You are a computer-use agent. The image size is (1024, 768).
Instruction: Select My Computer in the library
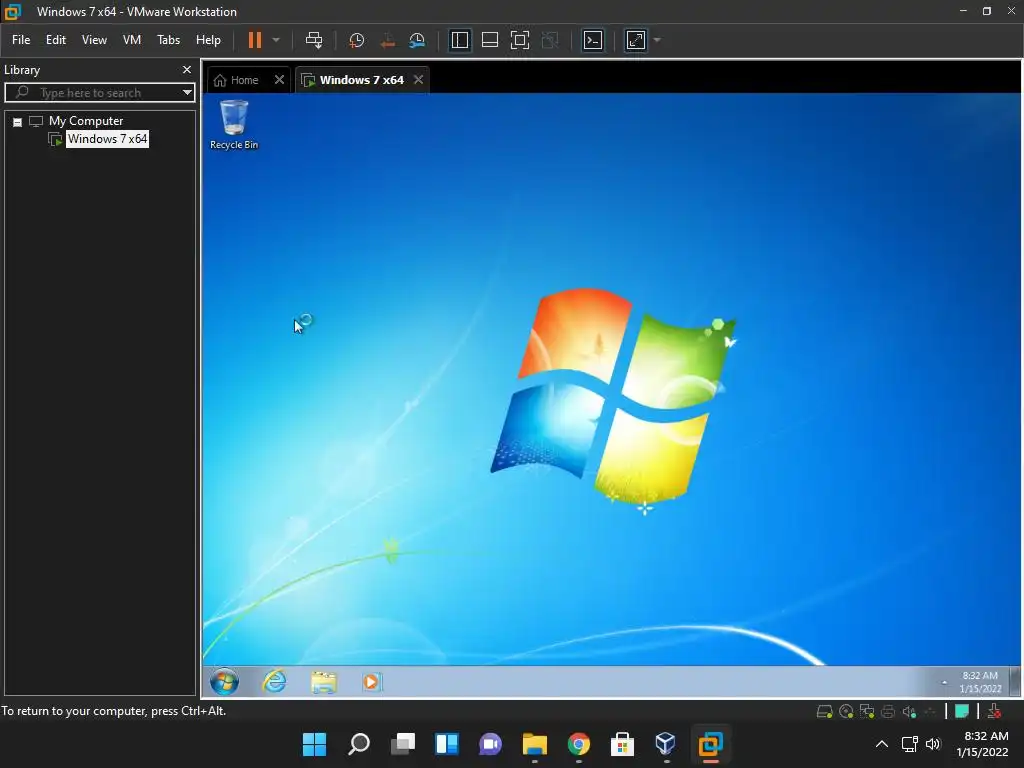tap(86, 121)
